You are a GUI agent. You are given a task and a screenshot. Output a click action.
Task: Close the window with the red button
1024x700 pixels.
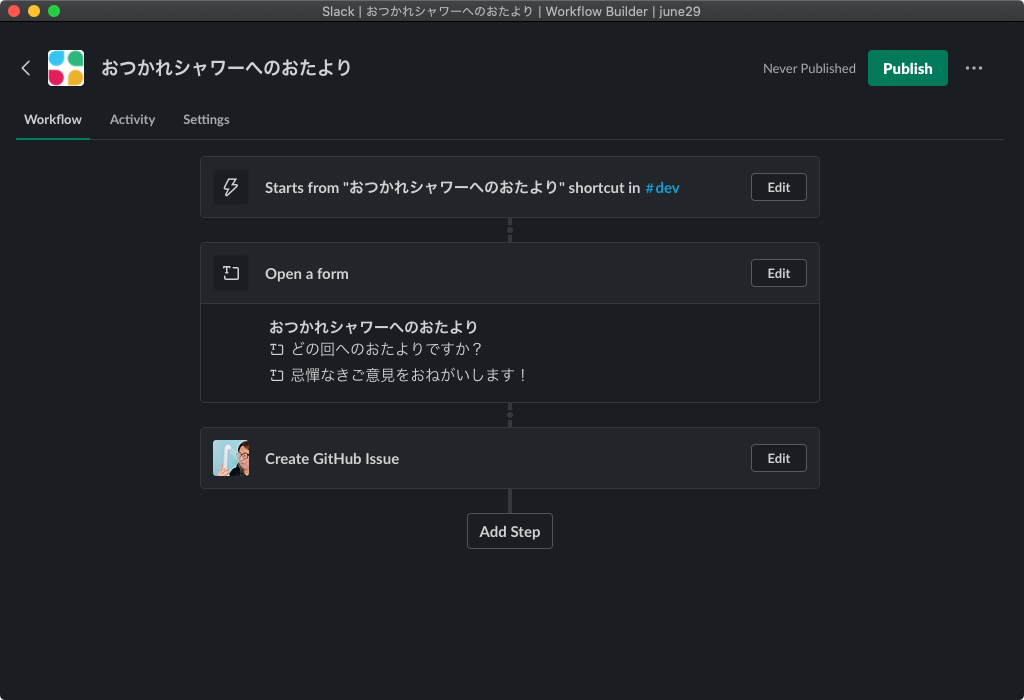(14, 11)
